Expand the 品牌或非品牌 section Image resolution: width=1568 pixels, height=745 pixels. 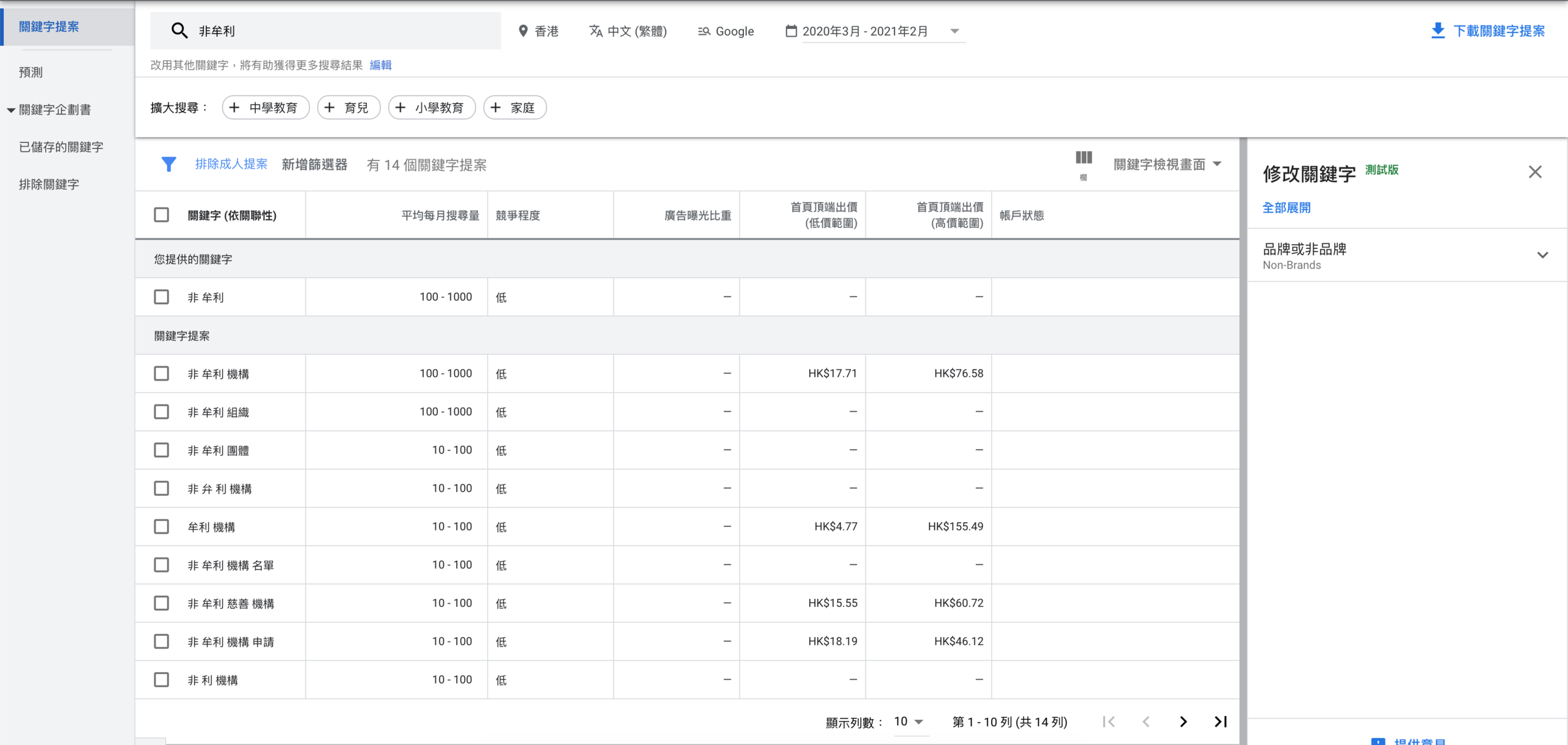pyautogui.click(x=1542, y=255)
